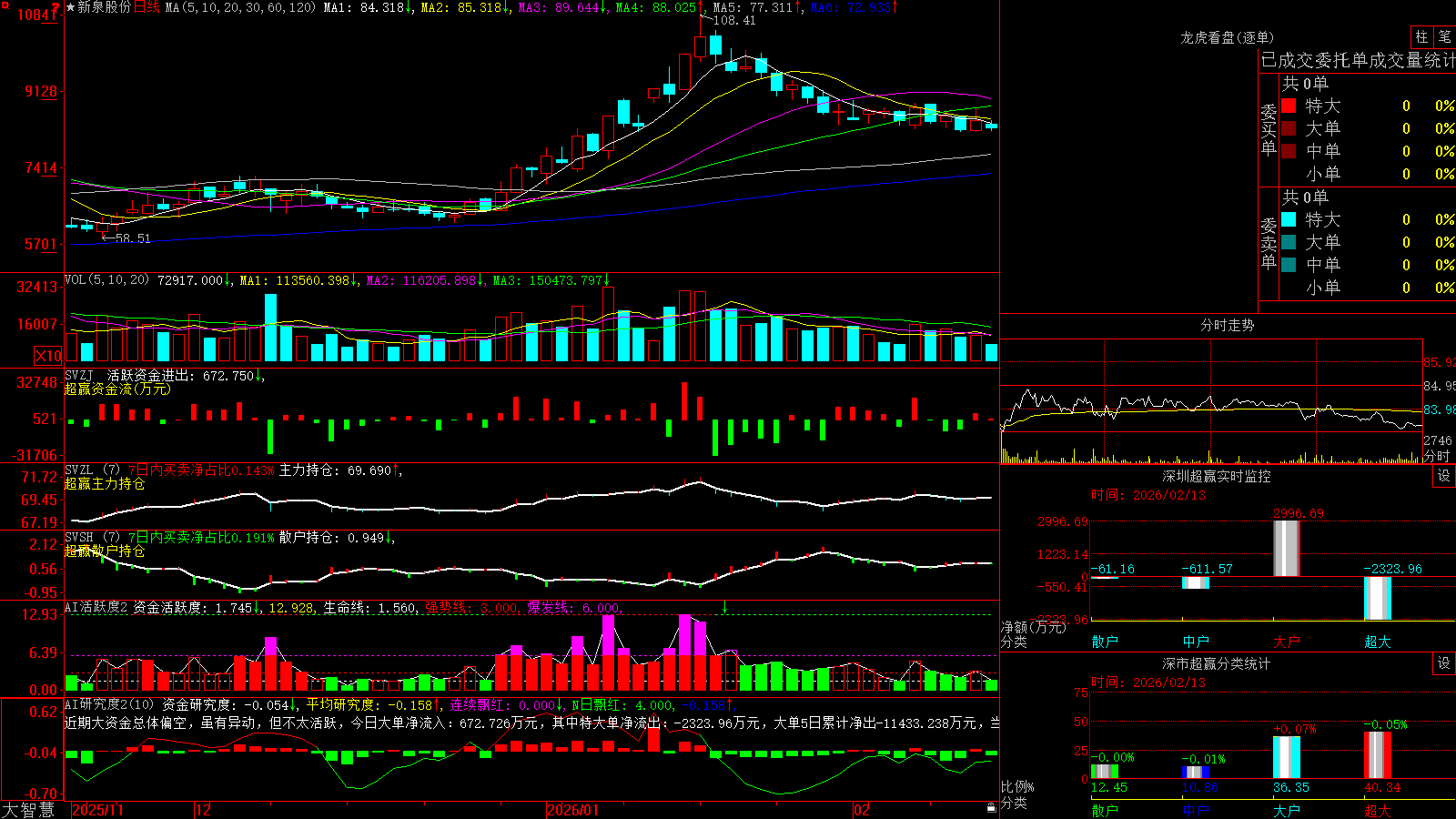Click the MA1: 84.318 value
The width and height of the screenshot is (1456, 819).
tap(364, 7)
